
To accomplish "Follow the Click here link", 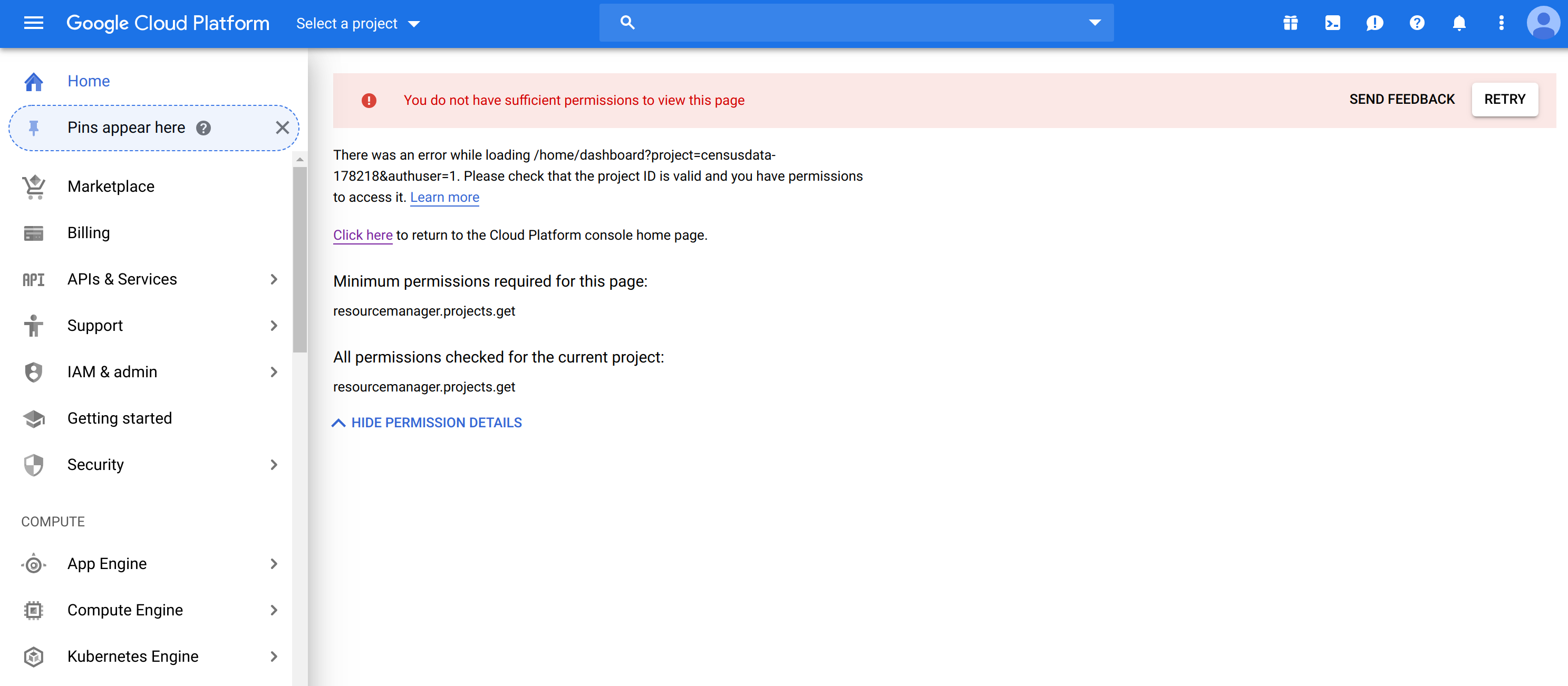I will coord(363,235).
